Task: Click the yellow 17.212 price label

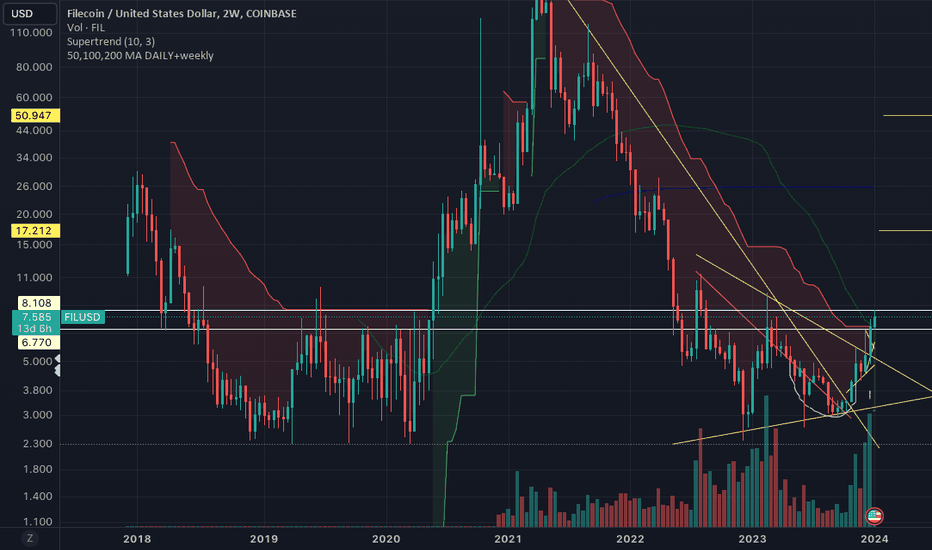Action: click(35, 231)
